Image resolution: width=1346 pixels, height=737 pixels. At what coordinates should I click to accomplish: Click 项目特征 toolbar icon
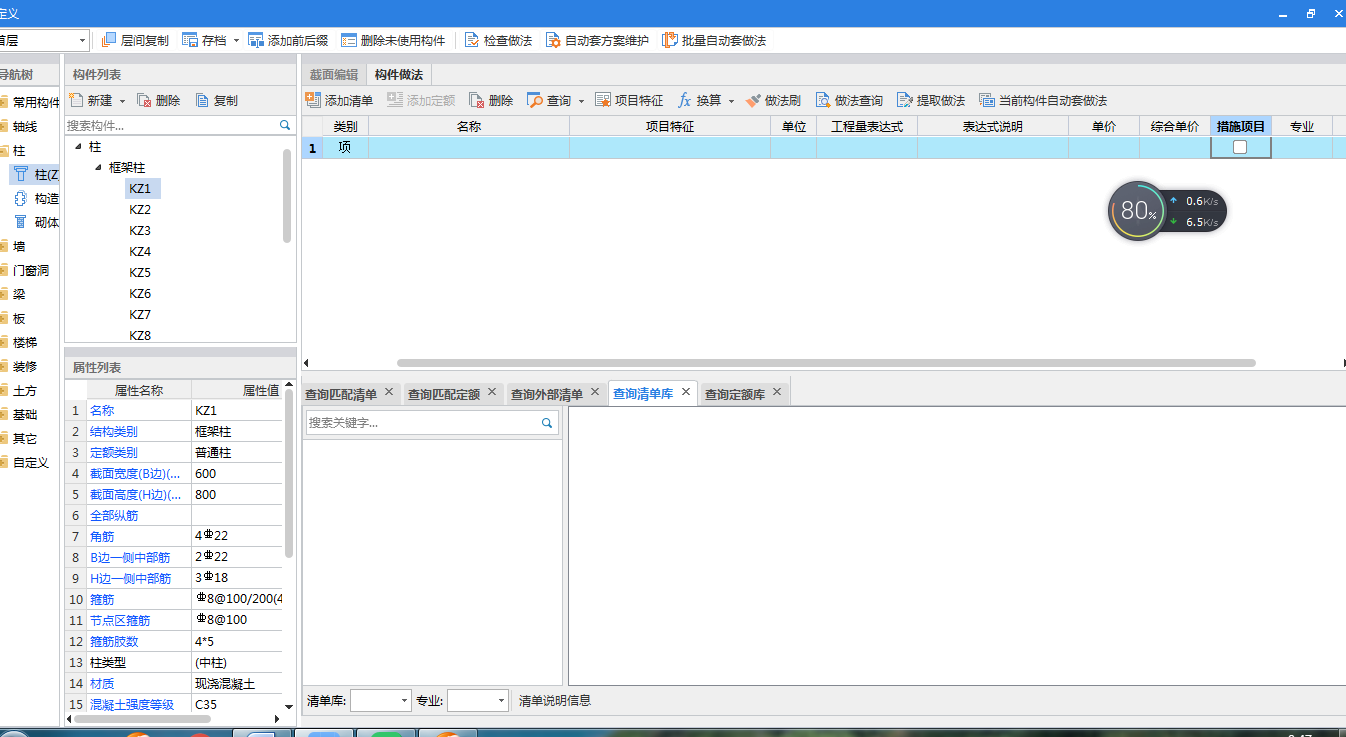pos(603,100)
